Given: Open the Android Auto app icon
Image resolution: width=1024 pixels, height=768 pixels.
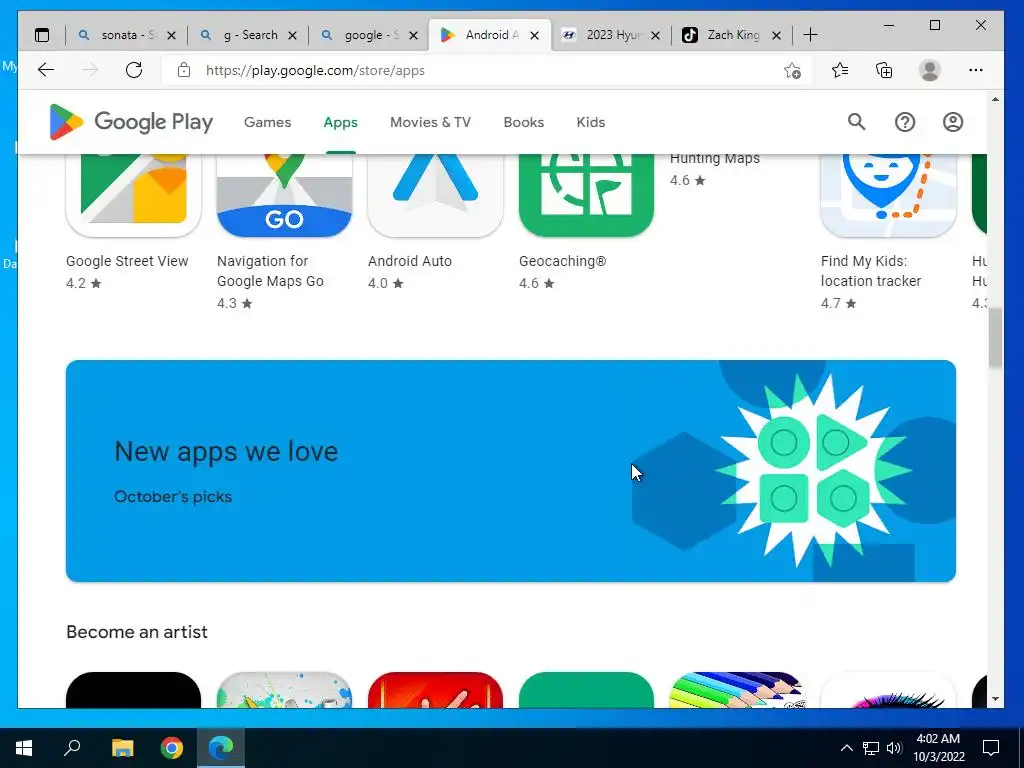Looking at the screenshot, I should point(435,195).
